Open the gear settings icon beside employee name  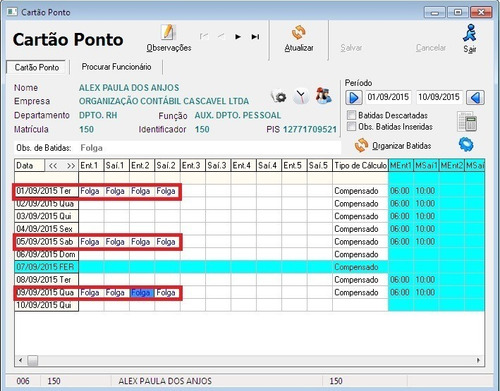pyautogui.click(x=279, y=97)
